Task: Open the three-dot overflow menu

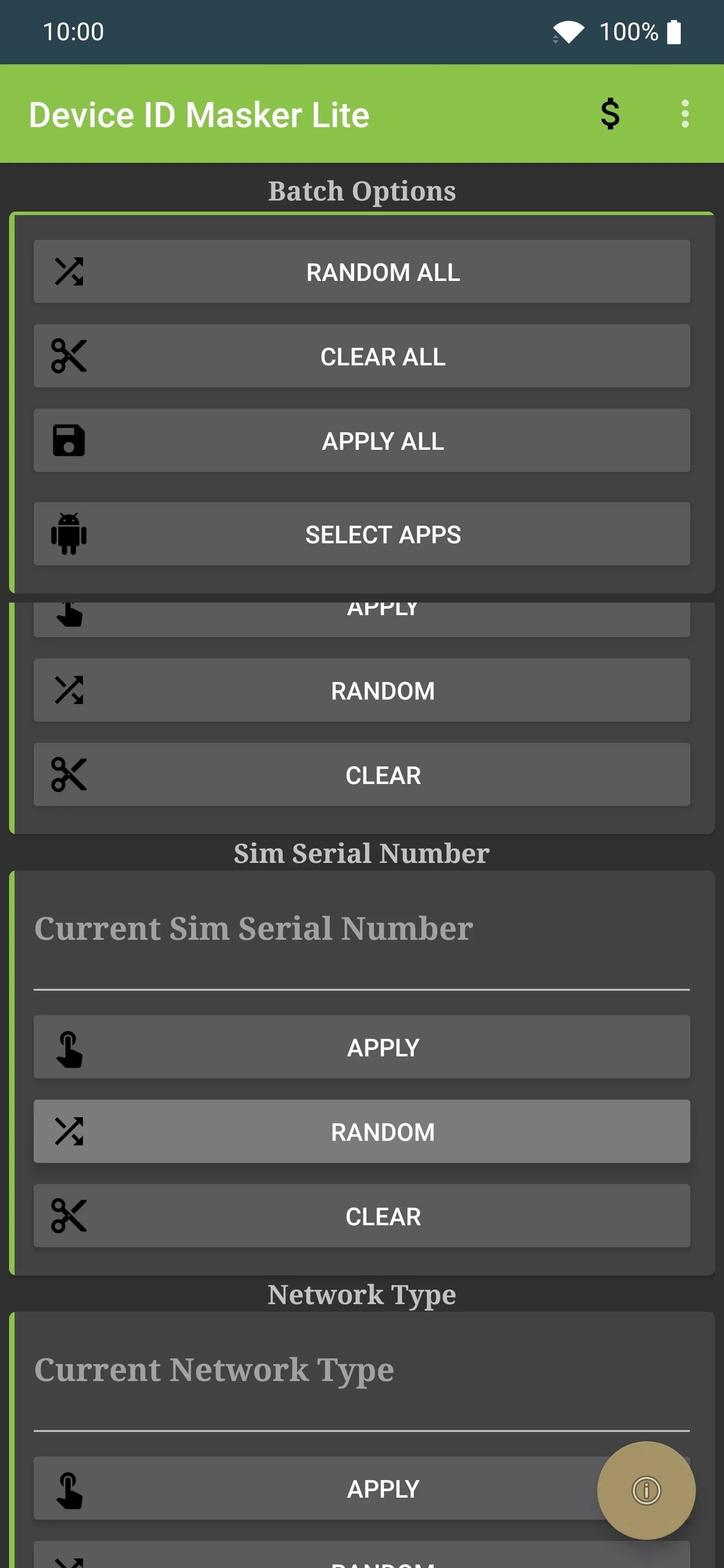Action: pos(685,114)
